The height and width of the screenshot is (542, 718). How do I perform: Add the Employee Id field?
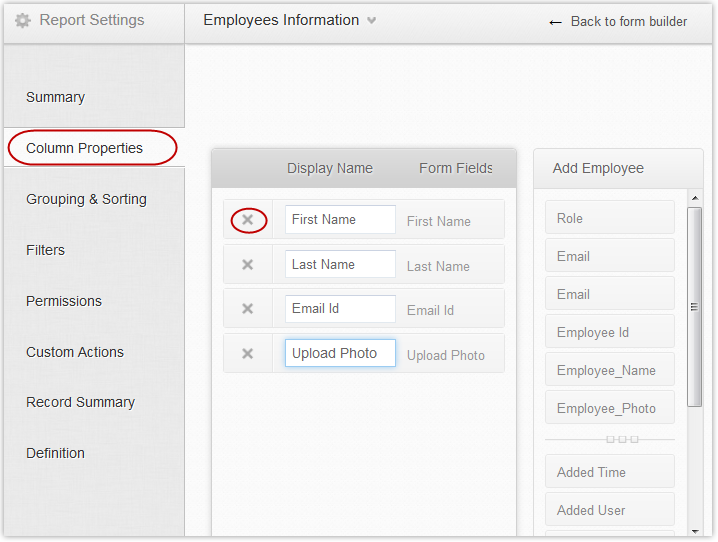609,332
